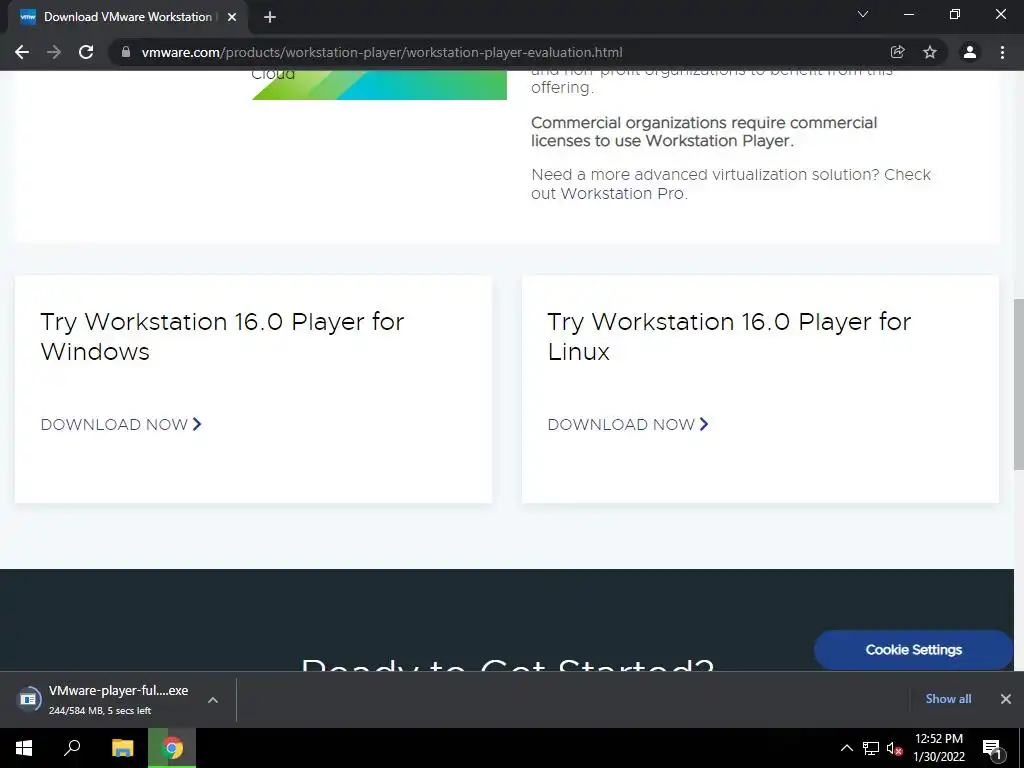The height and width of the screenshot is (768, 1024).
Task: Click the page vertical scrollbar
Action: pos(1019,384)
